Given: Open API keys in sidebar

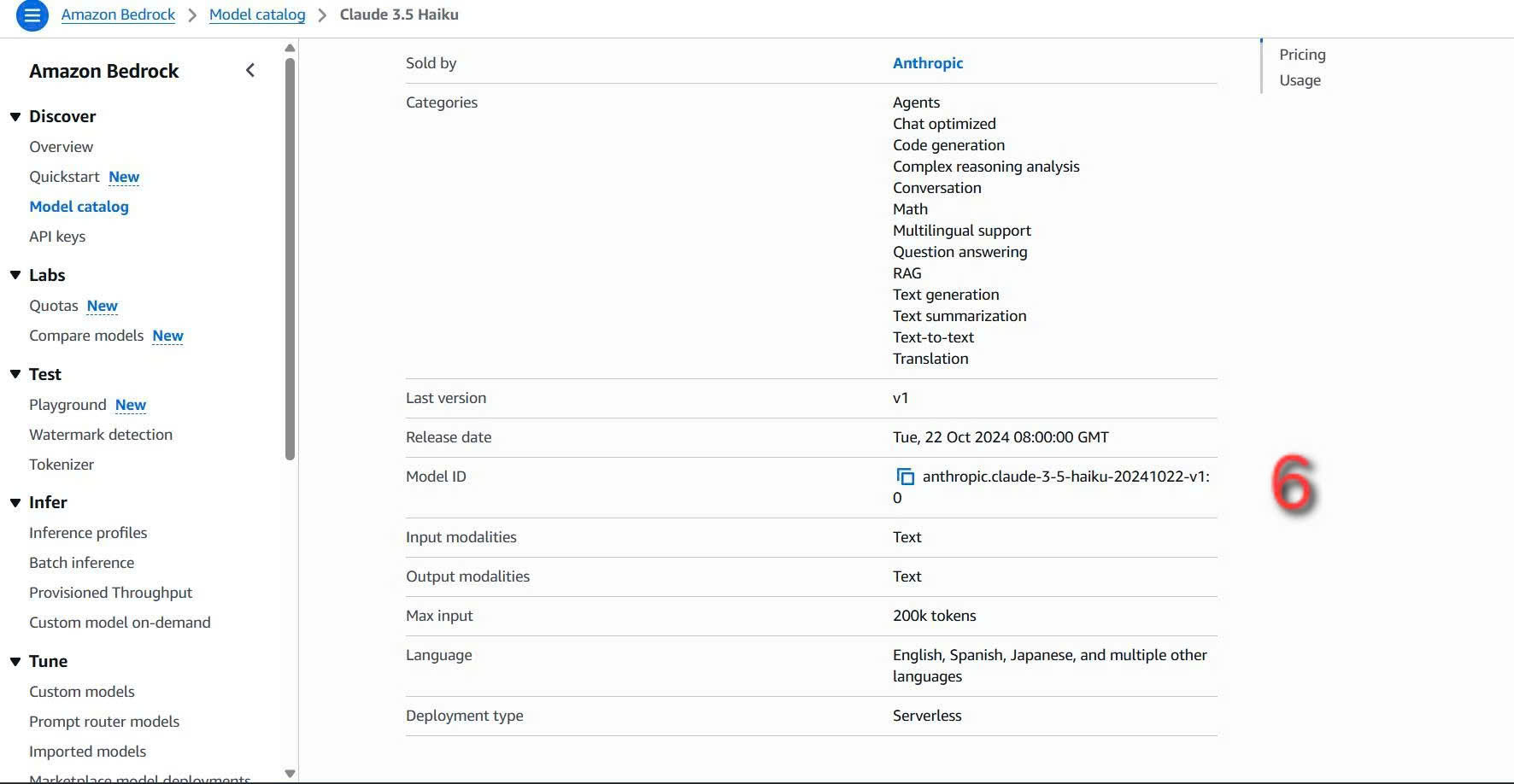Looking at the screenshot, I should pyautogui.click(x=57, y=237).
